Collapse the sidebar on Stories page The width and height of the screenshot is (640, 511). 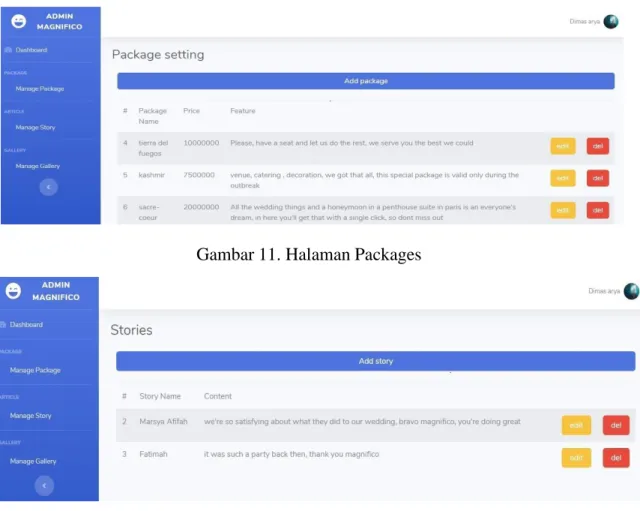coord(44,486)
